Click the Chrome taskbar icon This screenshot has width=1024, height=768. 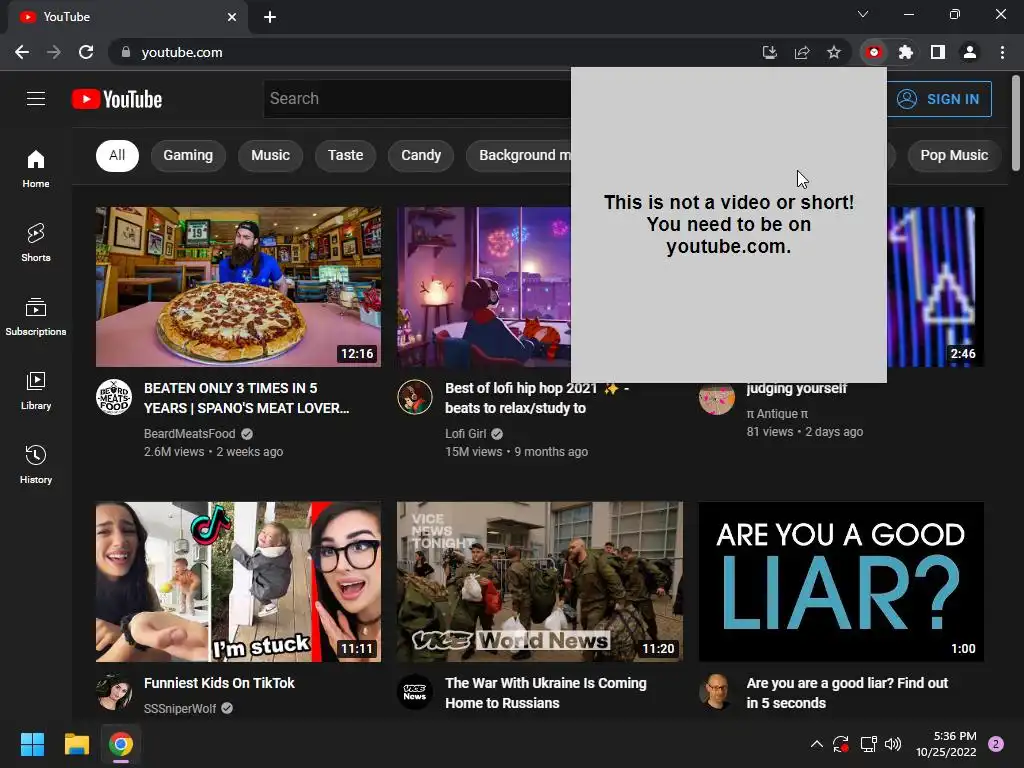[121, 744]
